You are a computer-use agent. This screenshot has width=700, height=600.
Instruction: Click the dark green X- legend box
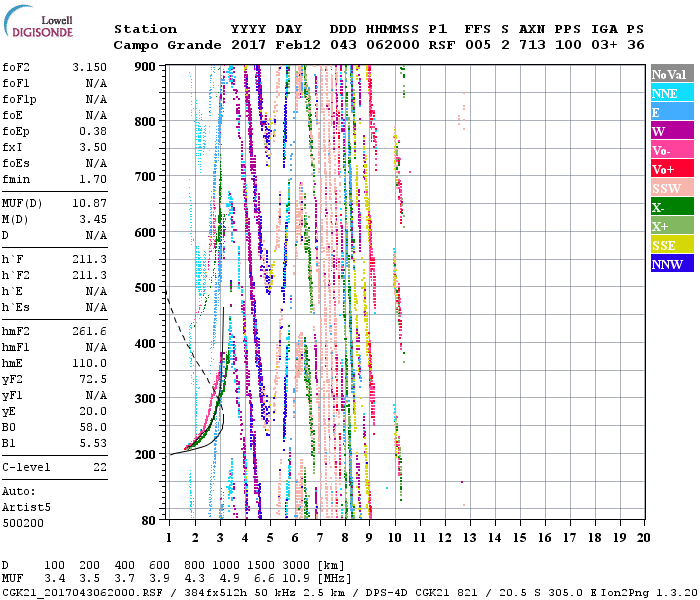[x=672, y=207]
